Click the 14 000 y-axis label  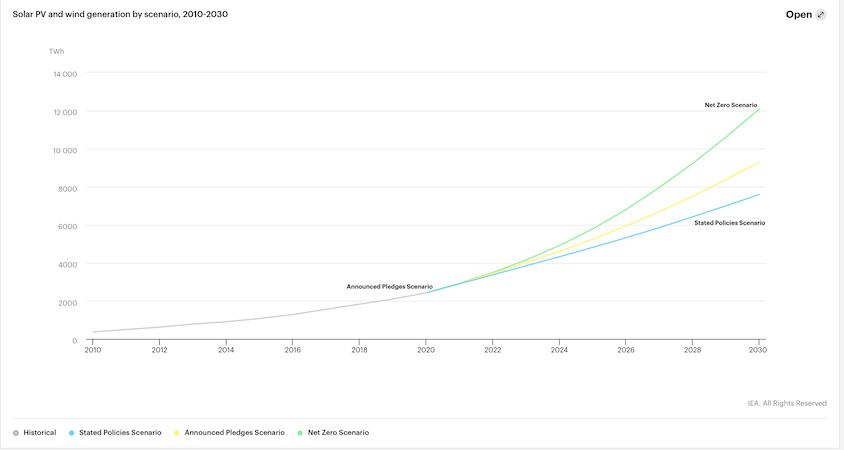coord(65,74)
